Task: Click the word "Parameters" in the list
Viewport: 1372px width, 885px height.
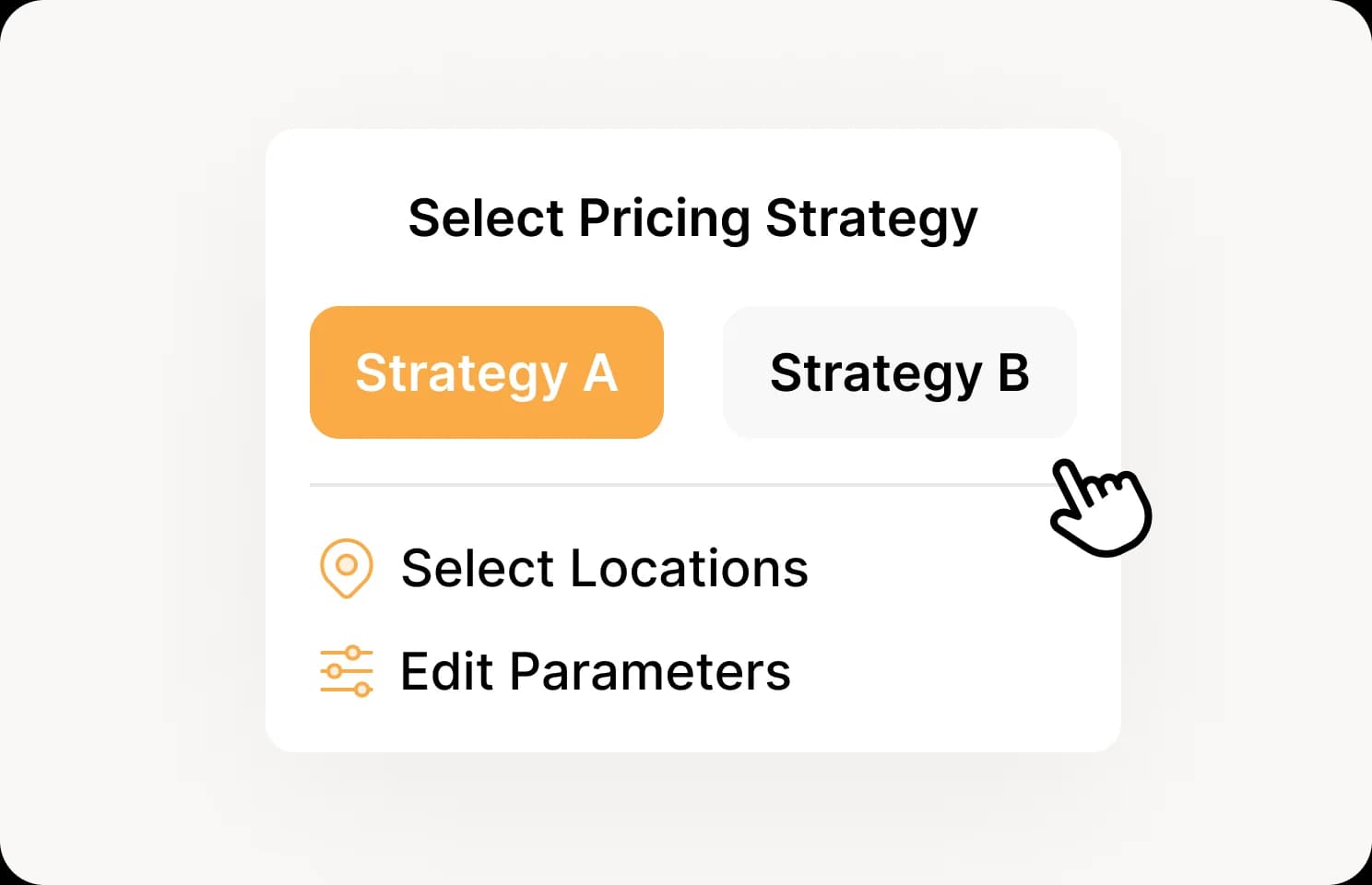Action: tap(651, 671)
